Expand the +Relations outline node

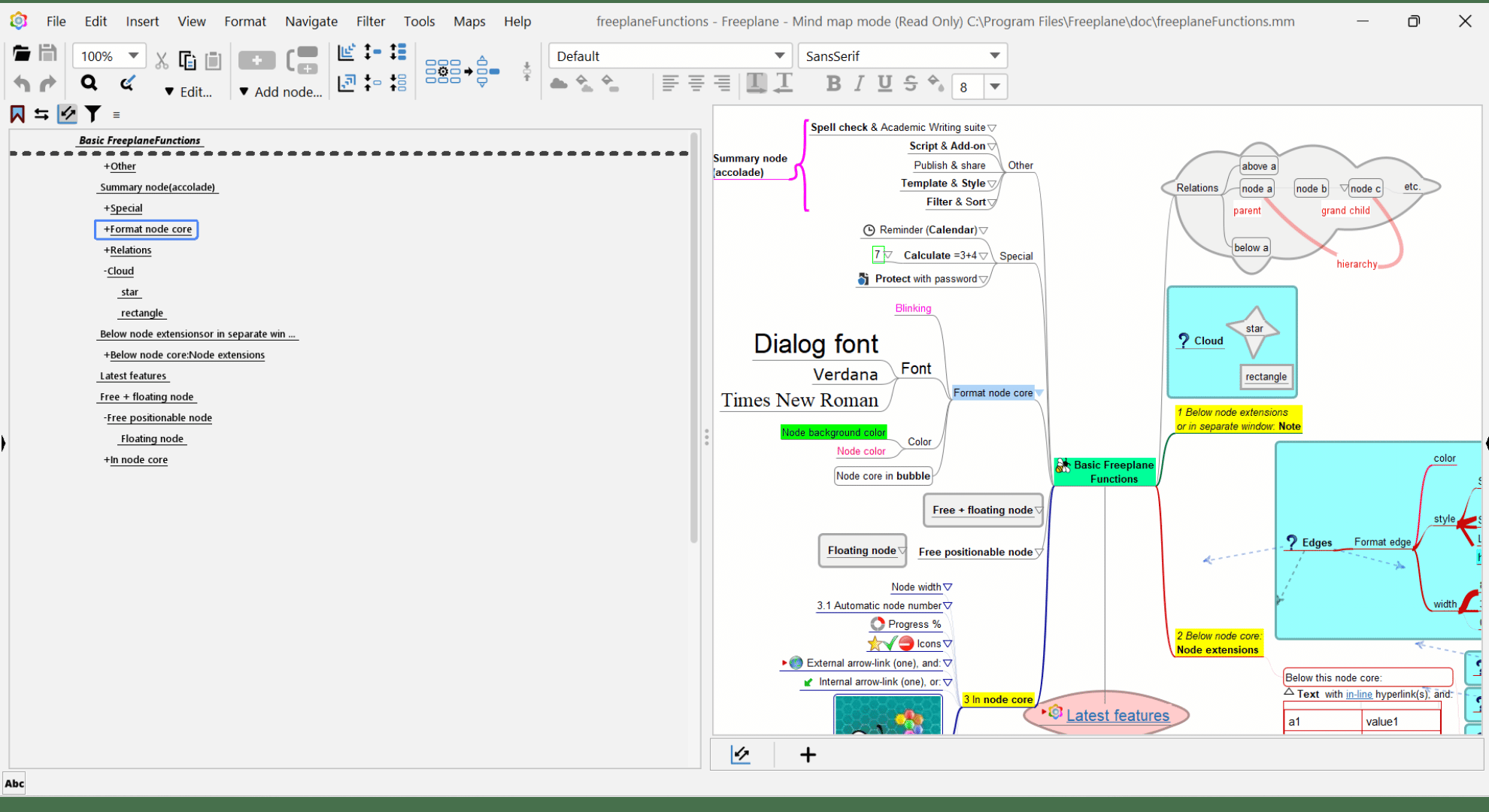pyautogui.click(x=128, y=250)
